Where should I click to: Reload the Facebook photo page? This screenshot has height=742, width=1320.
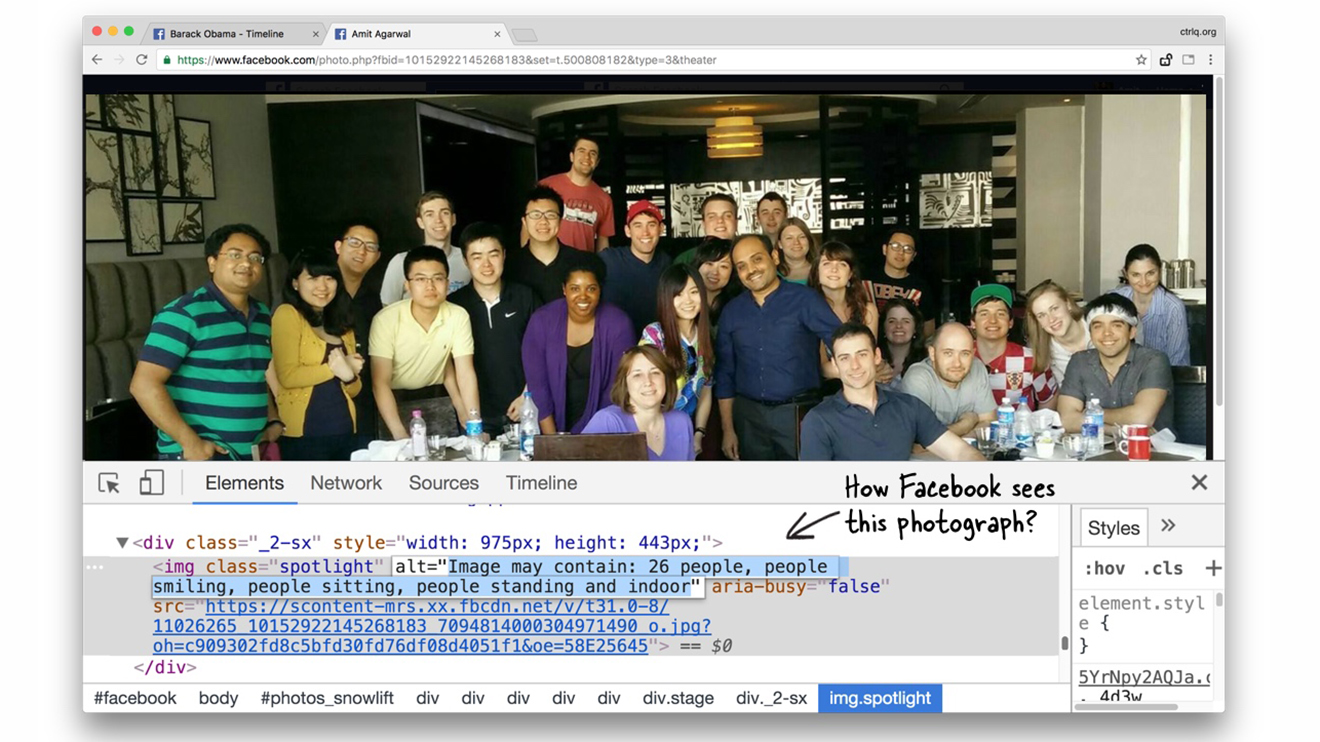[x=142, y=60]
